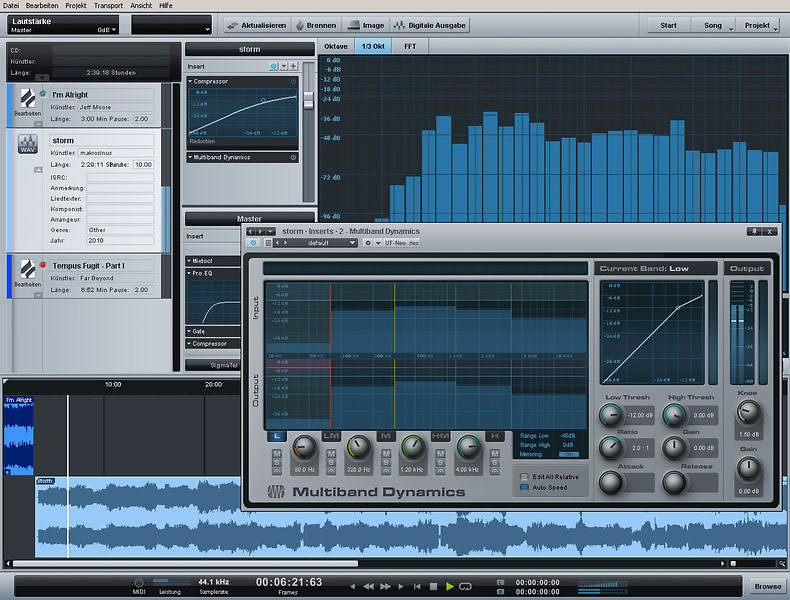Image resolution: width=790 pixels, height=600 pixels.
Task: Open the Bearbeiten menu
Action: [x=42, y=6]
